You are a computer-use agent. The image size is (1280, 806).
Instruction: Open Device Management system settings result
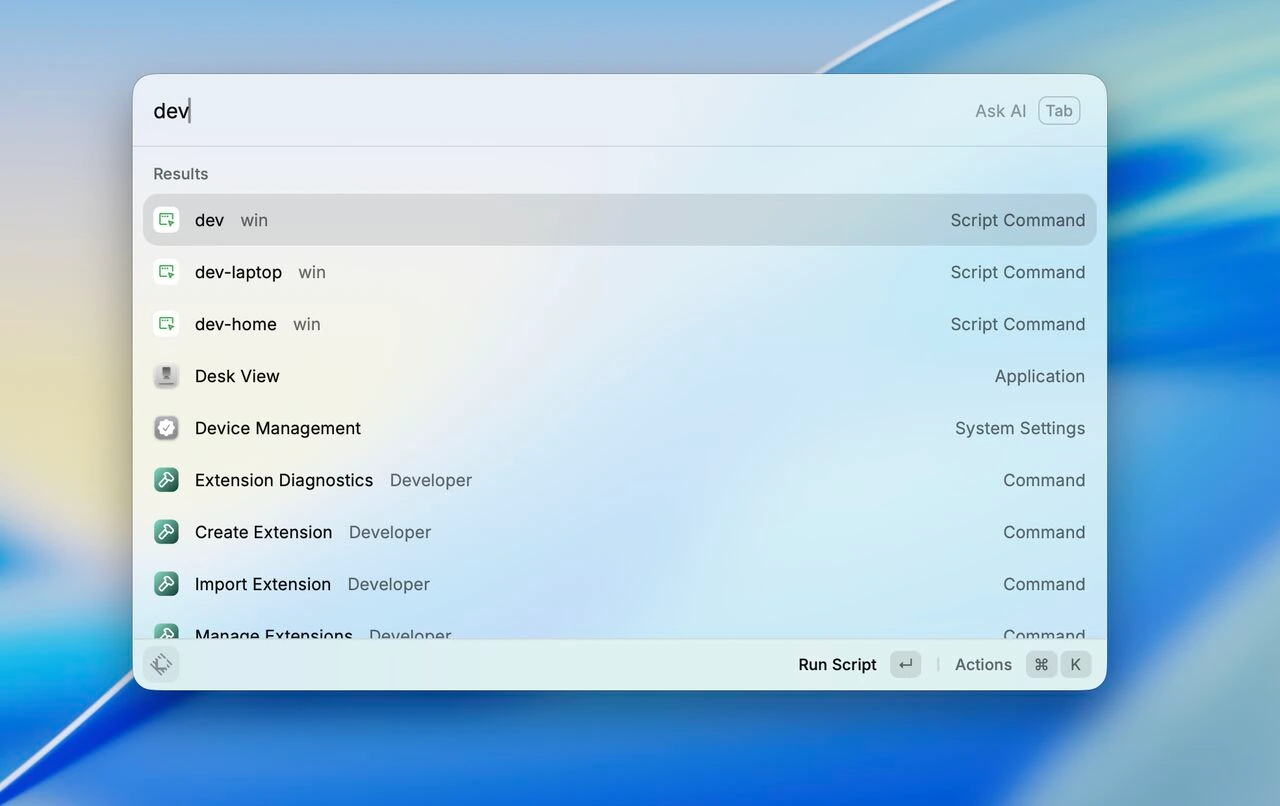(620, 428)
